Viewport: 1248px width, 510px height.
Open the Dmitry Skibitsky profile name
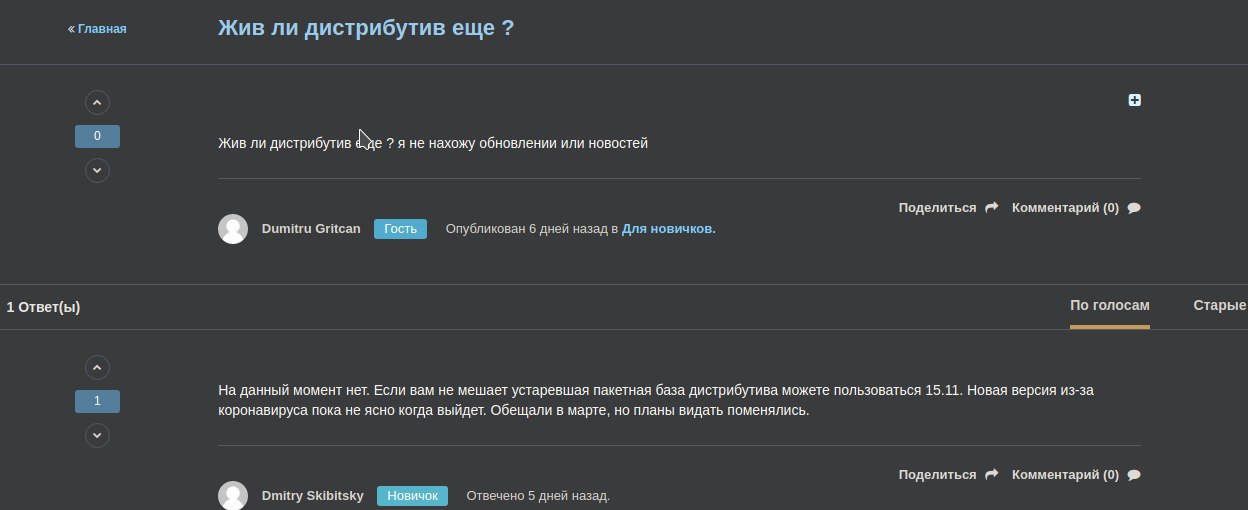[x=312, y=496]
